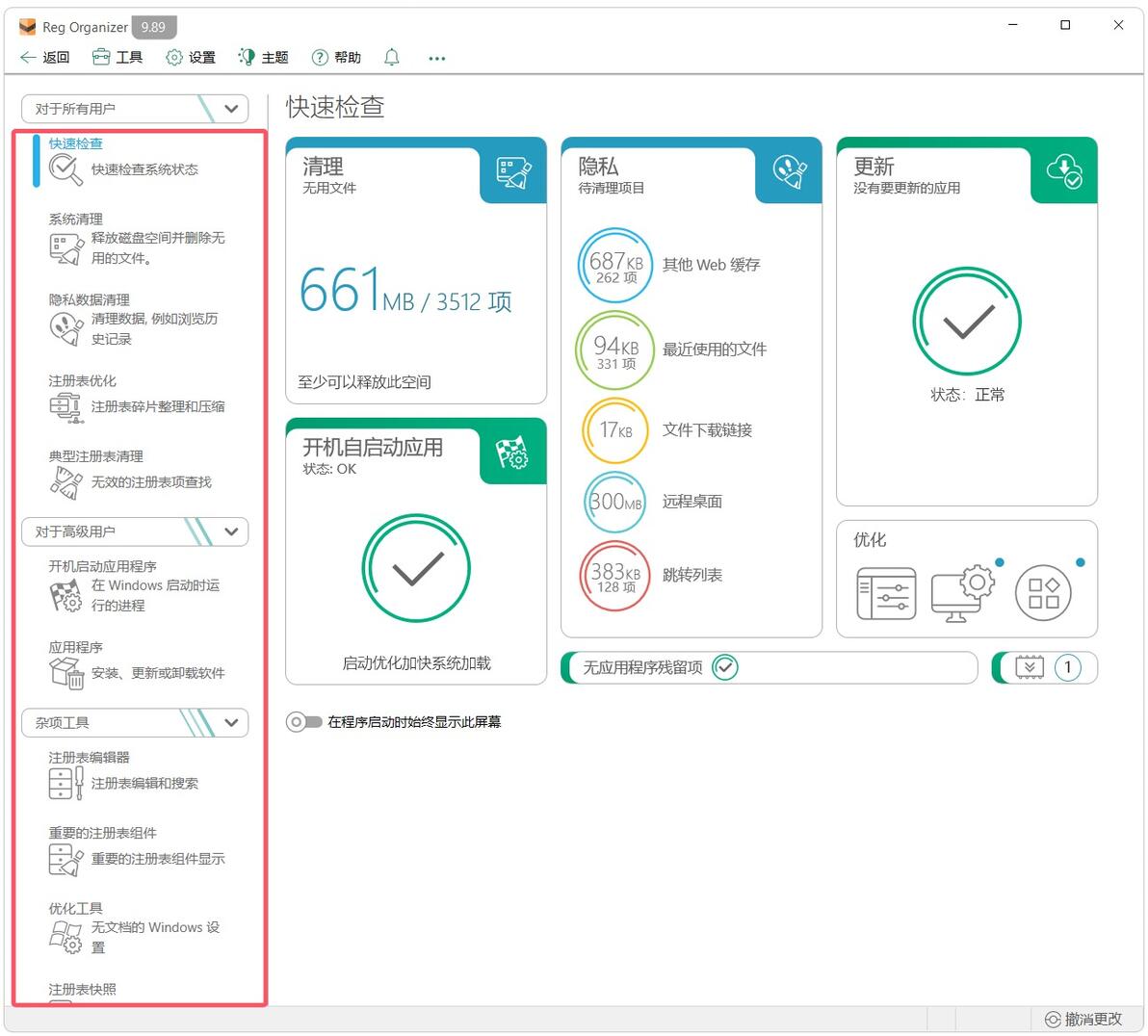
Task: Click the 更新 cloud download icon
Action: [1064, 171]
